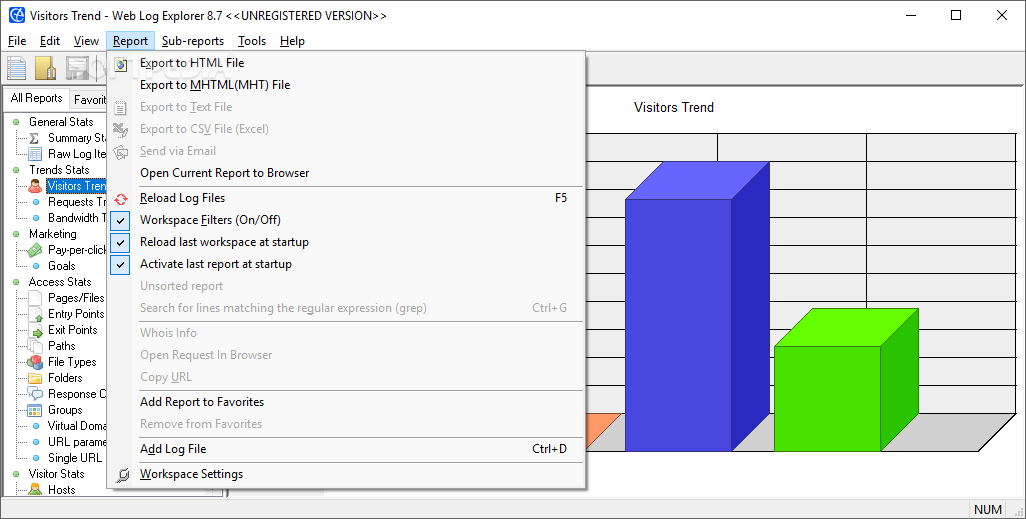Image resolution: width=1026 pixels, height=519 pixels.
Task: Click the Summary Stats sigma icon
Action: pyautogui.click(x=35, y=138)
